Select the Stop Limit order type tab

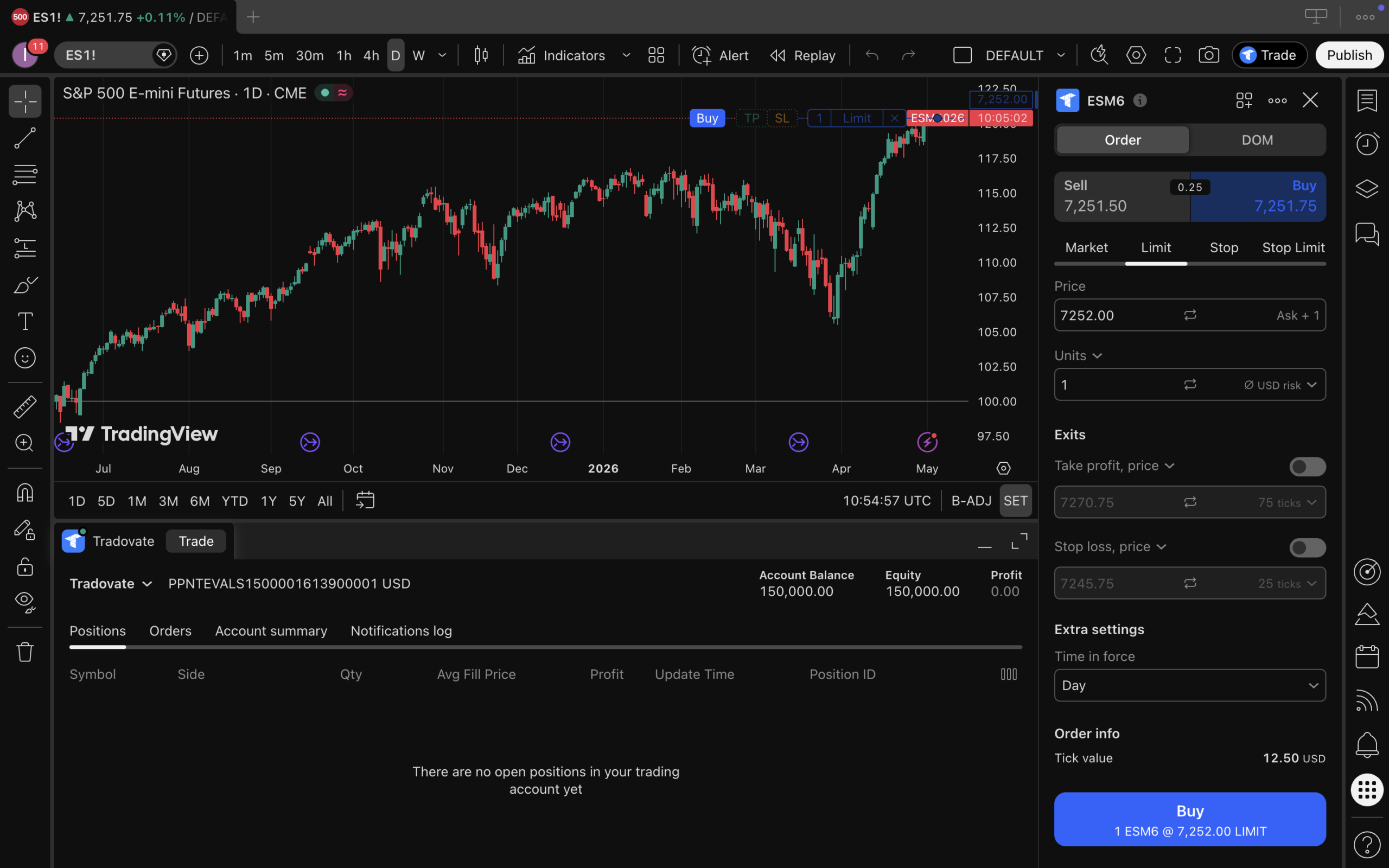pyautogui.click(x=1293, y=247)
